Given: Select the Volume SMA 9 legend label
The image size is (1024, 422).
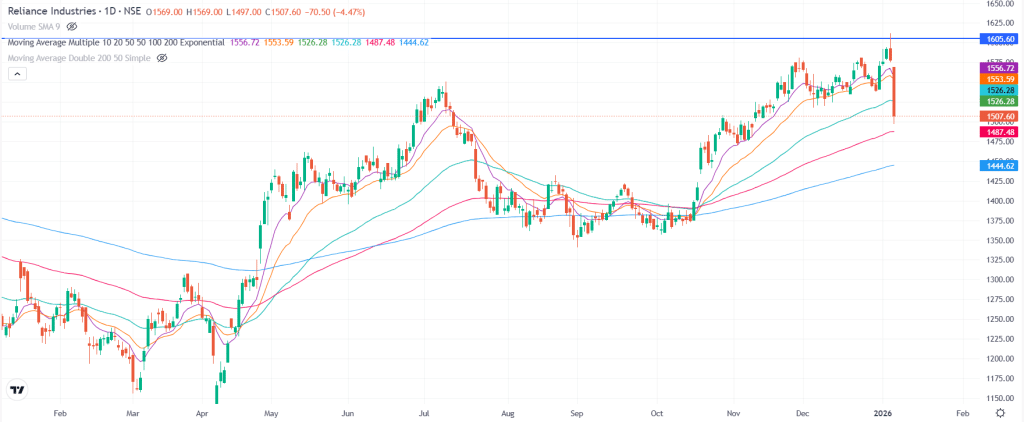Looking at the screenshot, I should click(x=33, y=27).
